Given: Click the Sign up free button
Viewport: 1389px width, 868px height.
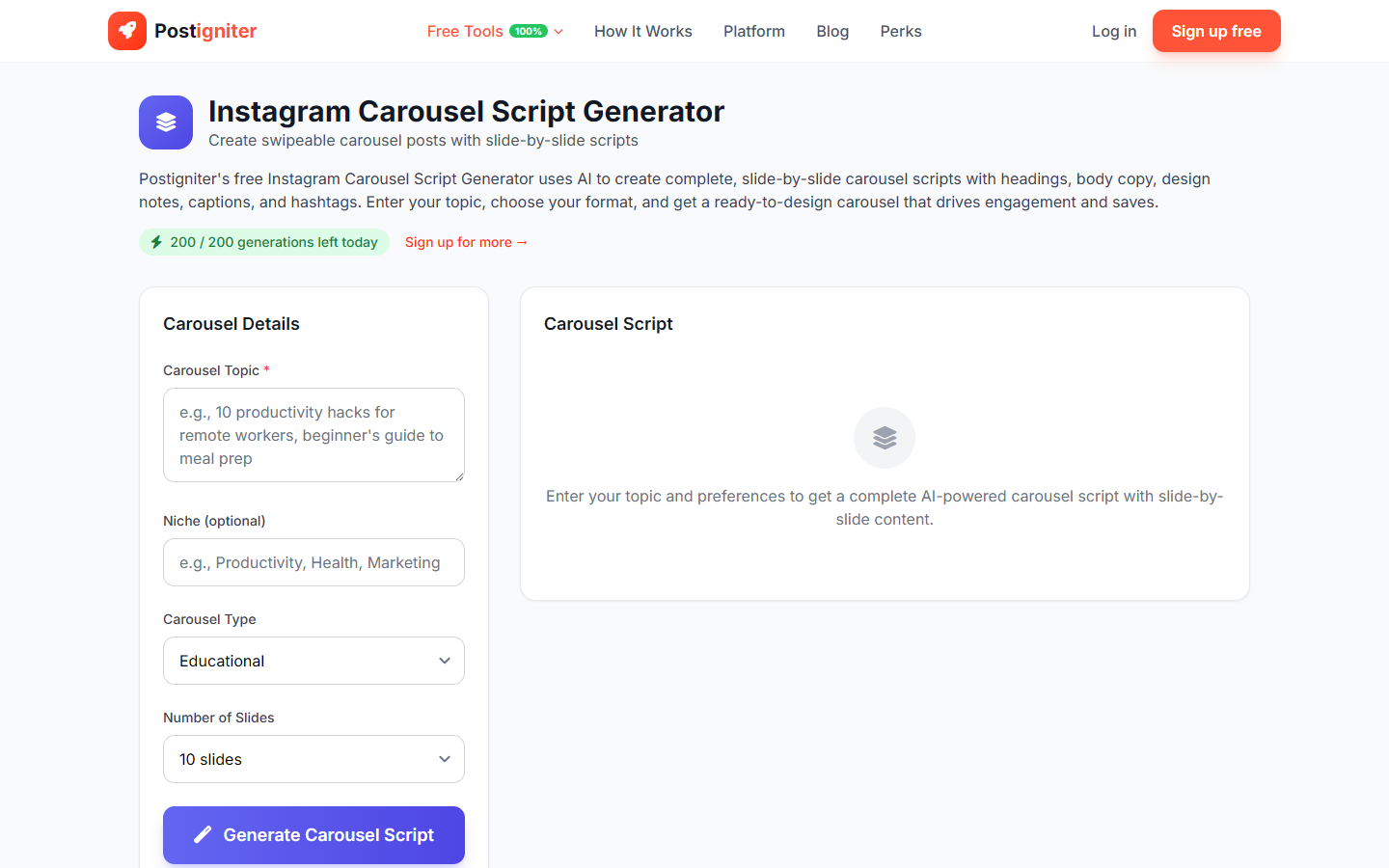Looking at the screenshot, I should tap(1216, 30).
